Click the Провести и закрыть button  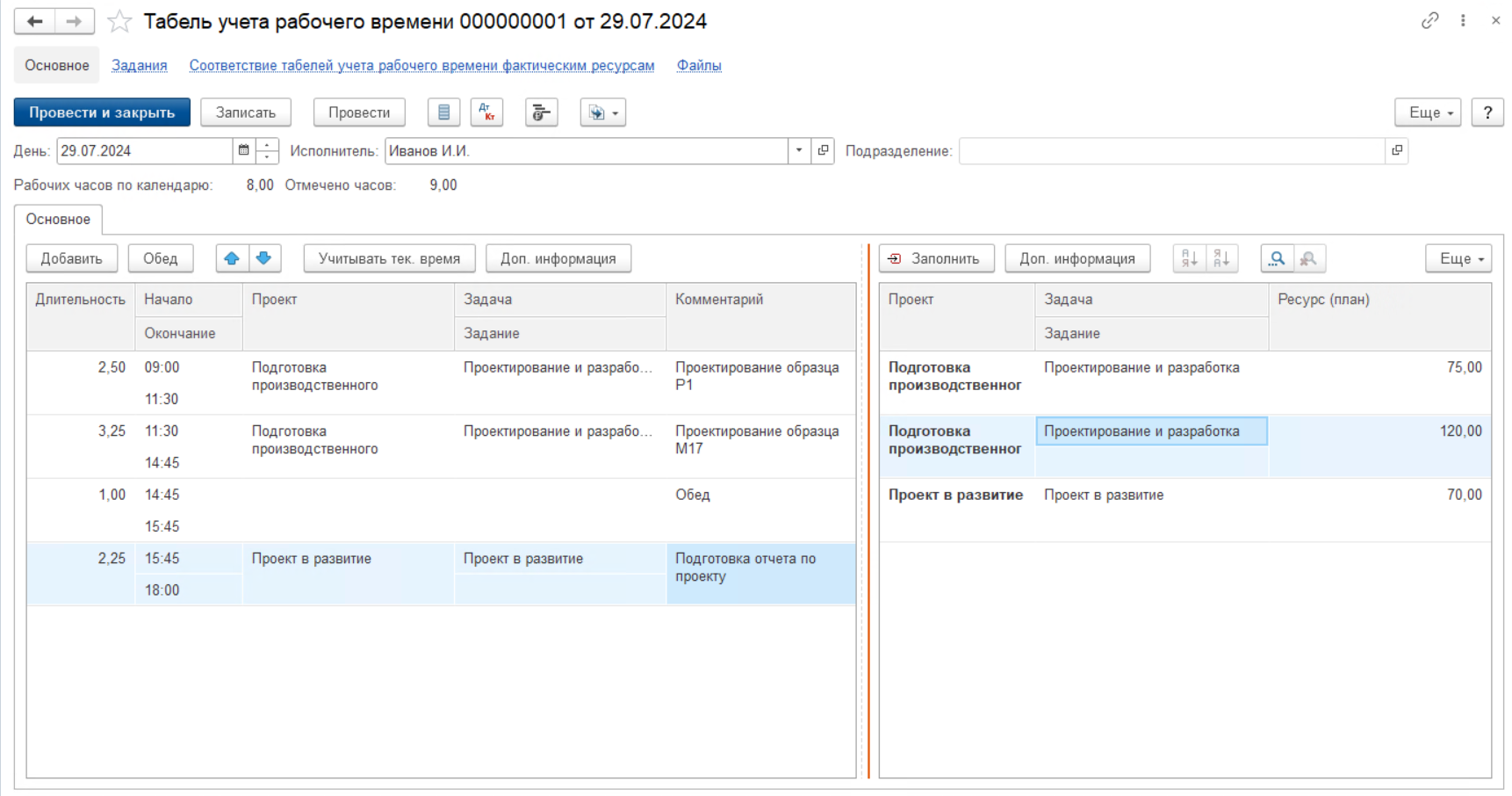tap(102, 112)
